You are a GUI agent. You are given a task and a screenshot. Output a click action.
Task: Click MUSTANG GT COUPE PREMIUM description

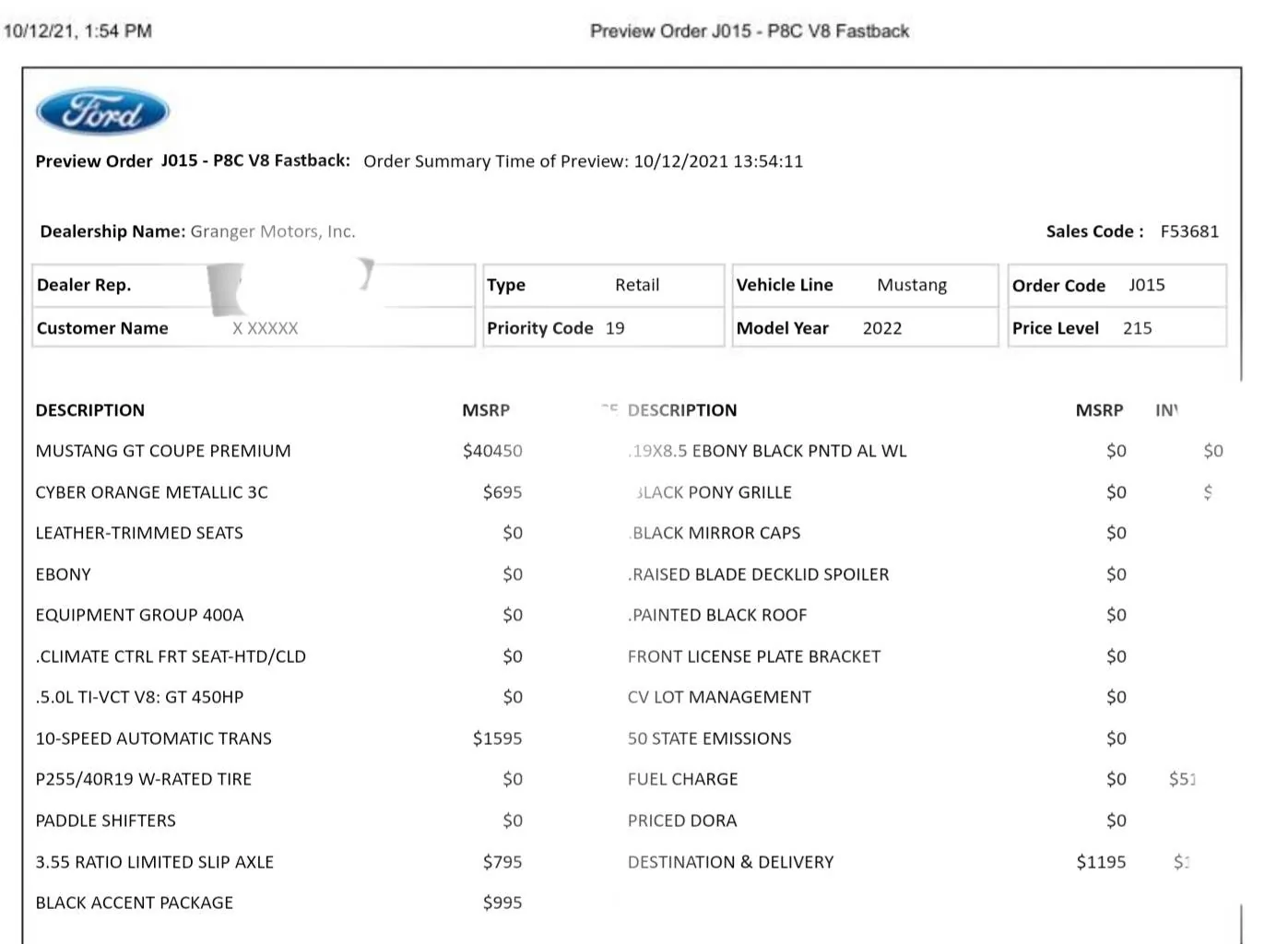[163, 451]
